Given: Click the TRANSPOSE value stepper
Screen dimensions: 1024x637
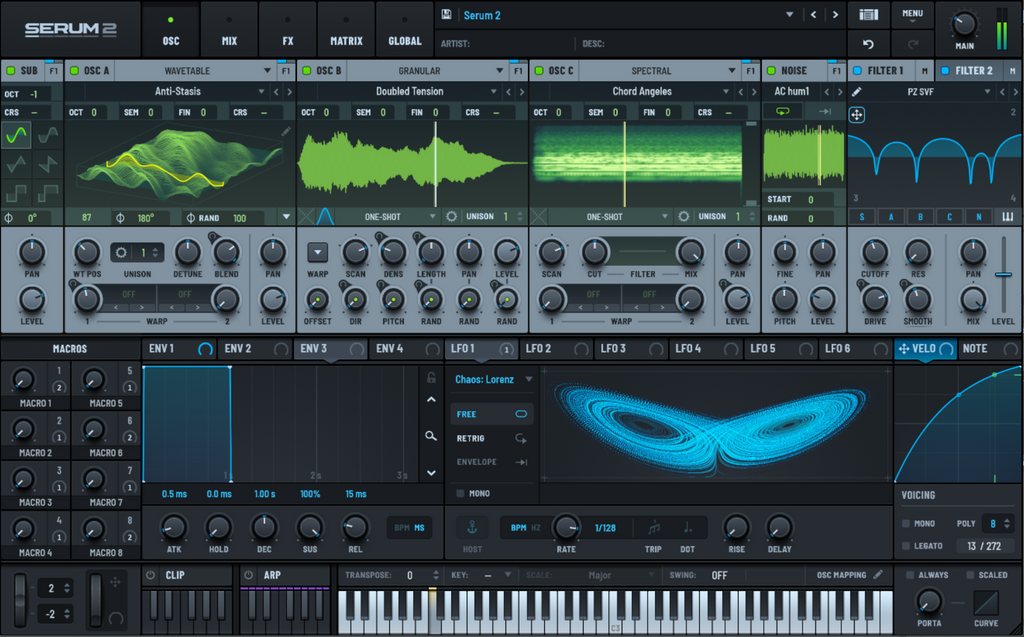Looking at the screenshot, I should coord(436,575).
